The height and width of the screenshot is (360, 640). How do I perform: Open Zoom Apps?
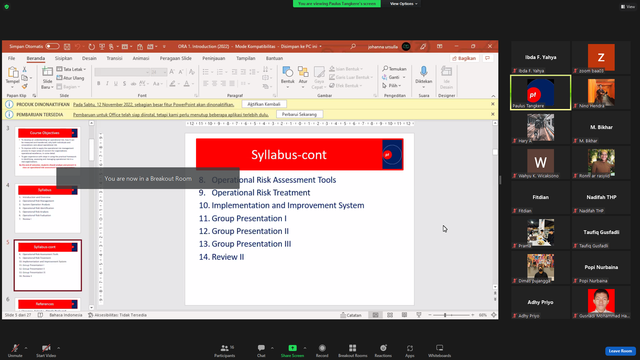point(410,350)
